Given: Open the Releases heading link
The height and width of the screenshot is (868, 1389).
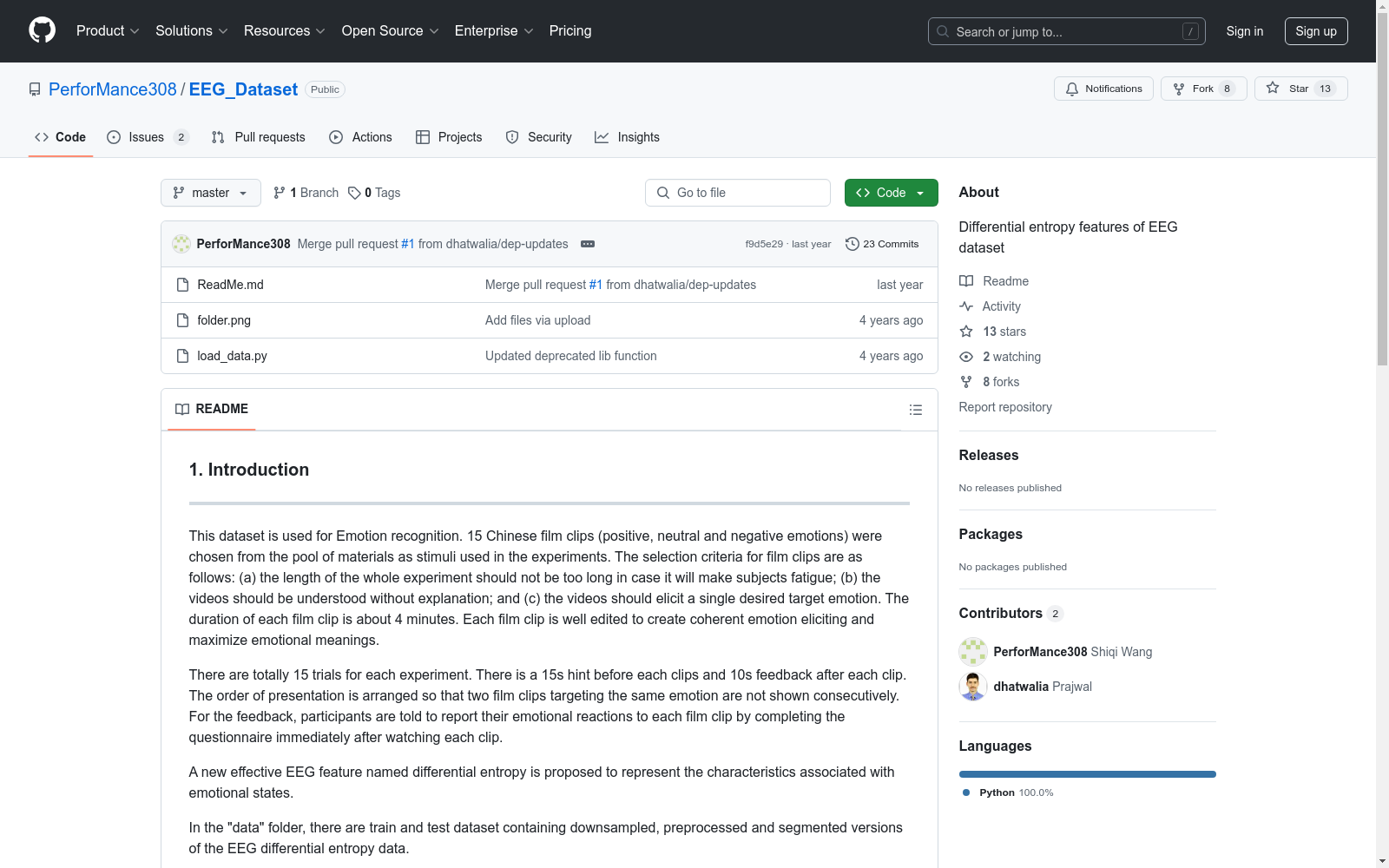Looking at the screenshot, I should point(989,455).
